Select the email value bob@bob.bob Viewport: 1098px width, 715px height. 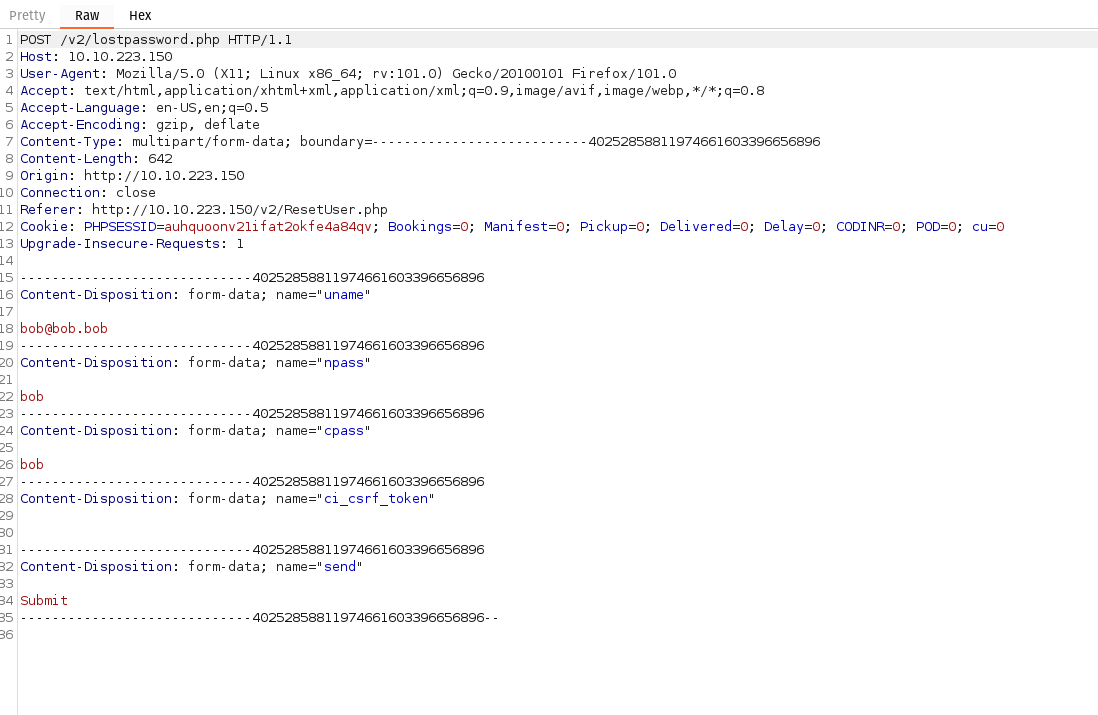click(63, 328)
